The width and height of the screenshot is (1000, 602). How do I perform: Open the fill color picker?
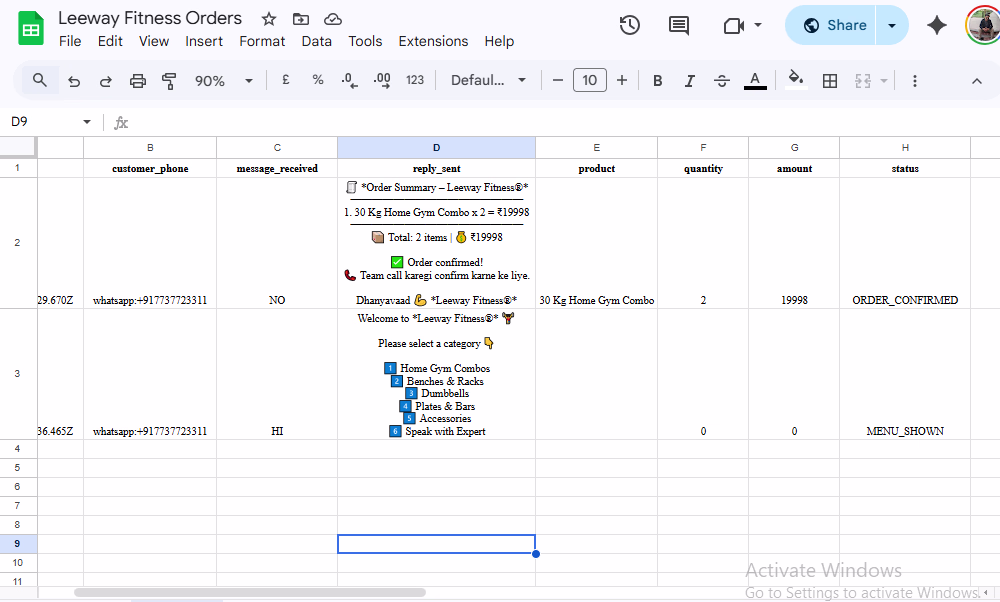[x=795, y=80]
